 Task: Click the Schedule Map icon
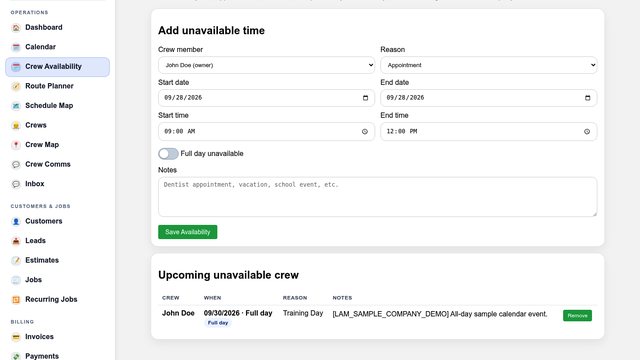click(16, 106)
